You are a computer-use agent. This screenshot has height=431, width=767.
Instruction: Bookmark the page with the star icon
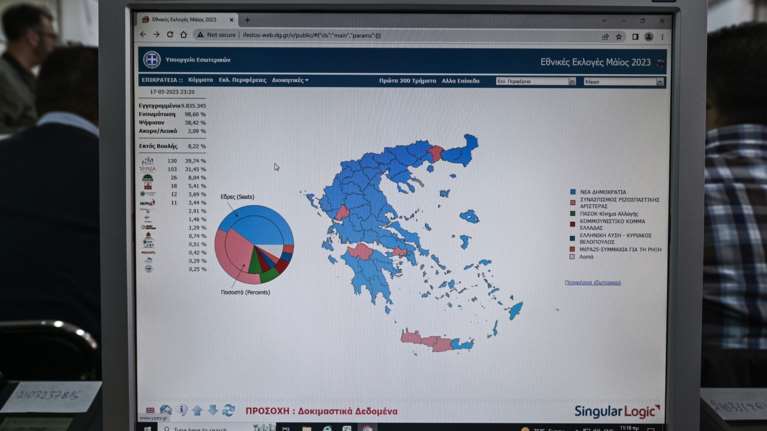coord(619,37)
